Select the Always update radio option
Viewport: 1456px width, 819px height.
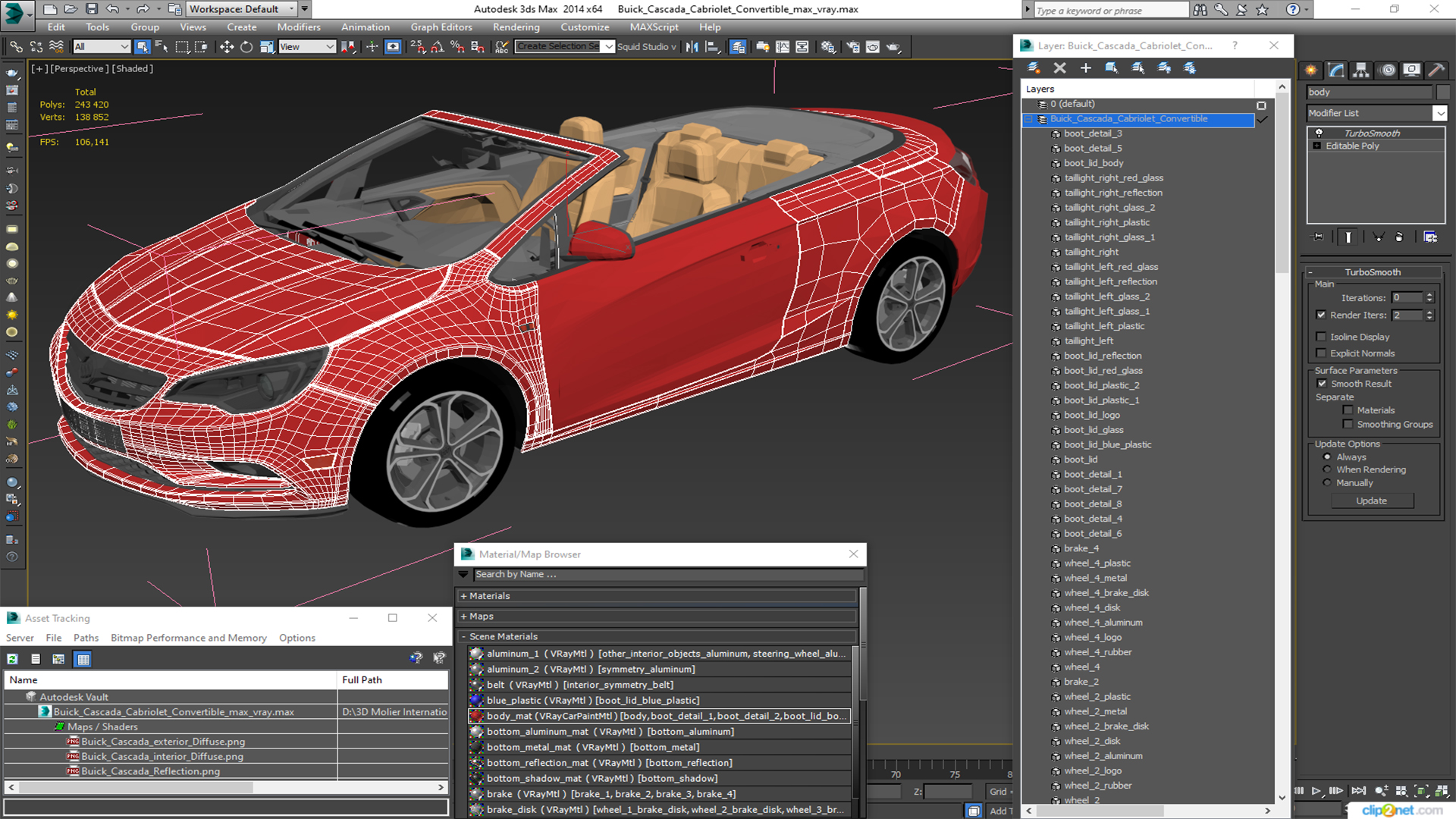tap(1327, 457)
